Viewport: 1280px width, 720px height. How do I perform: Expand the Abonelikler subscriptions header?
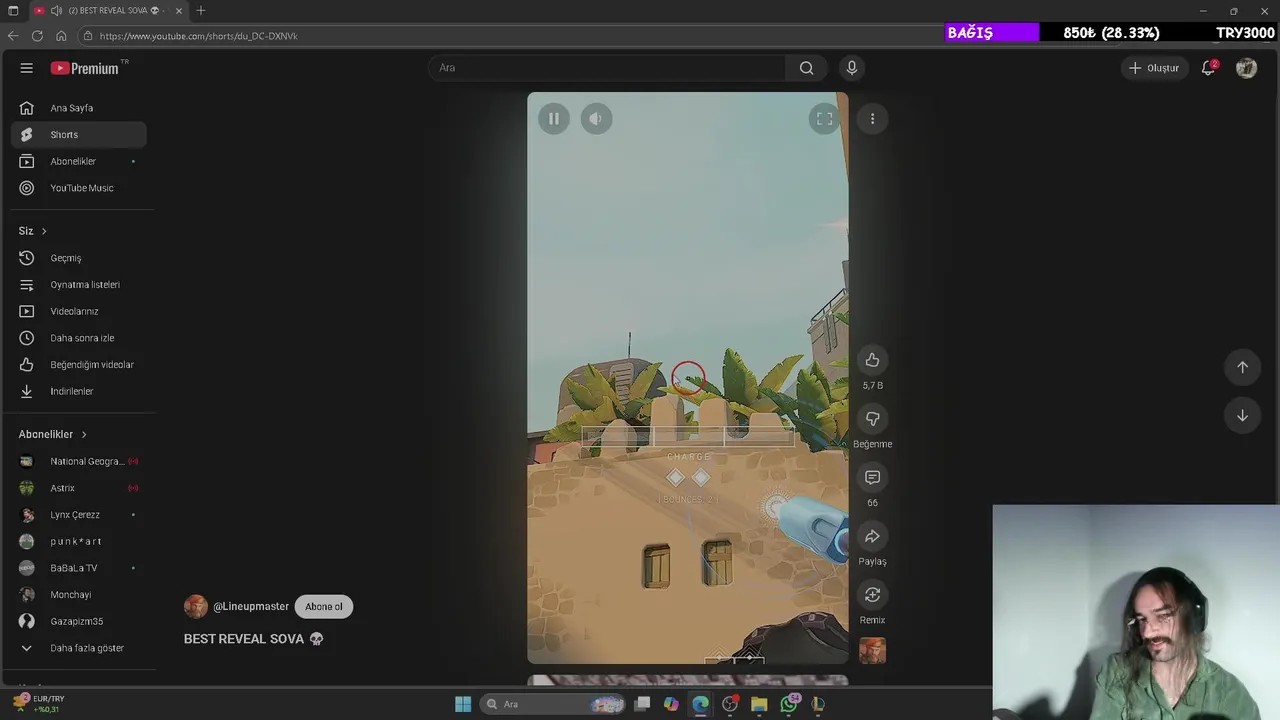(53, 434)
